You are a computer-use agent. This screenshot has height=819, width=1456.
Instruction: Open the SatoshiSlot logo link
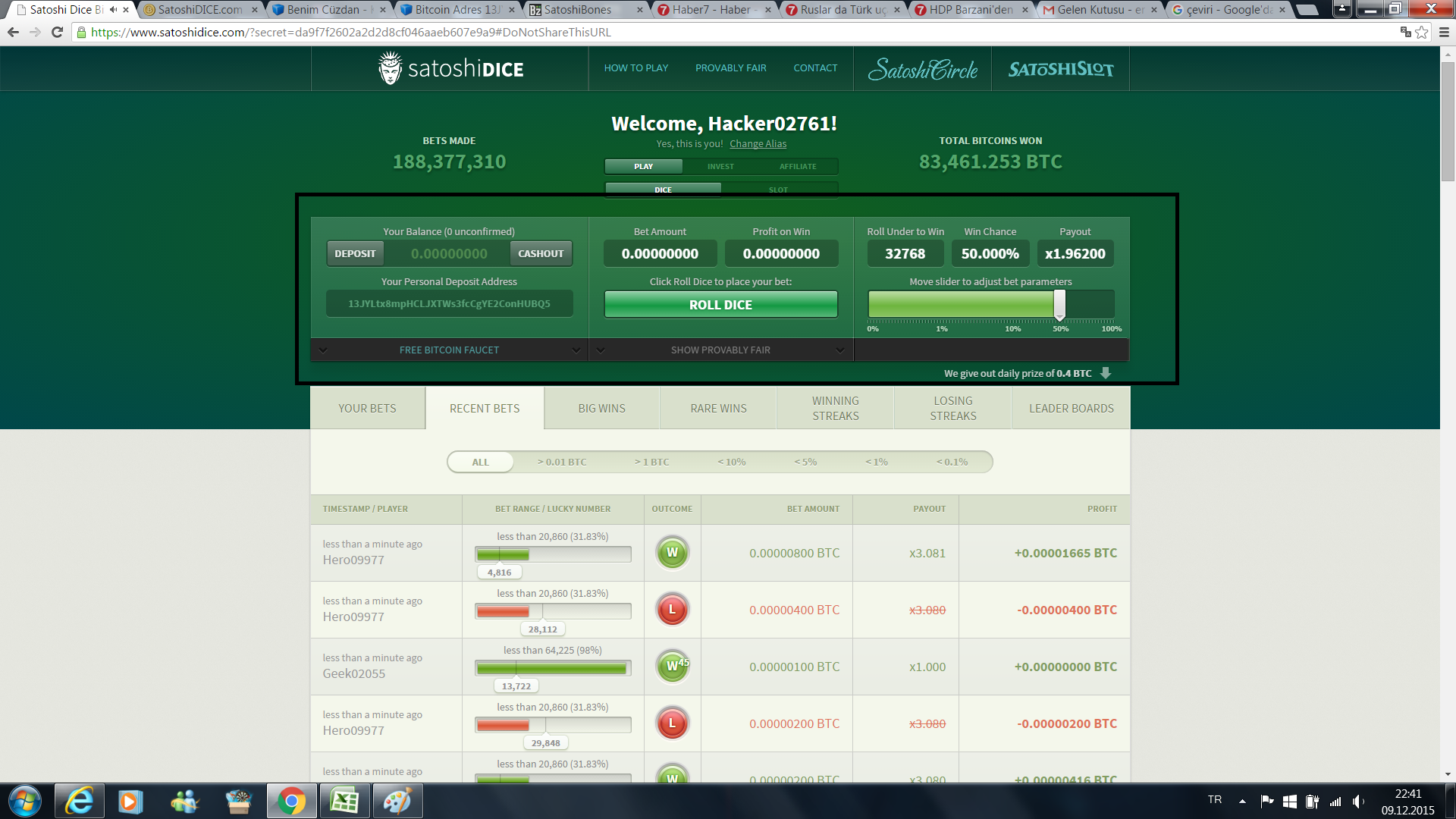[1060, 69]
